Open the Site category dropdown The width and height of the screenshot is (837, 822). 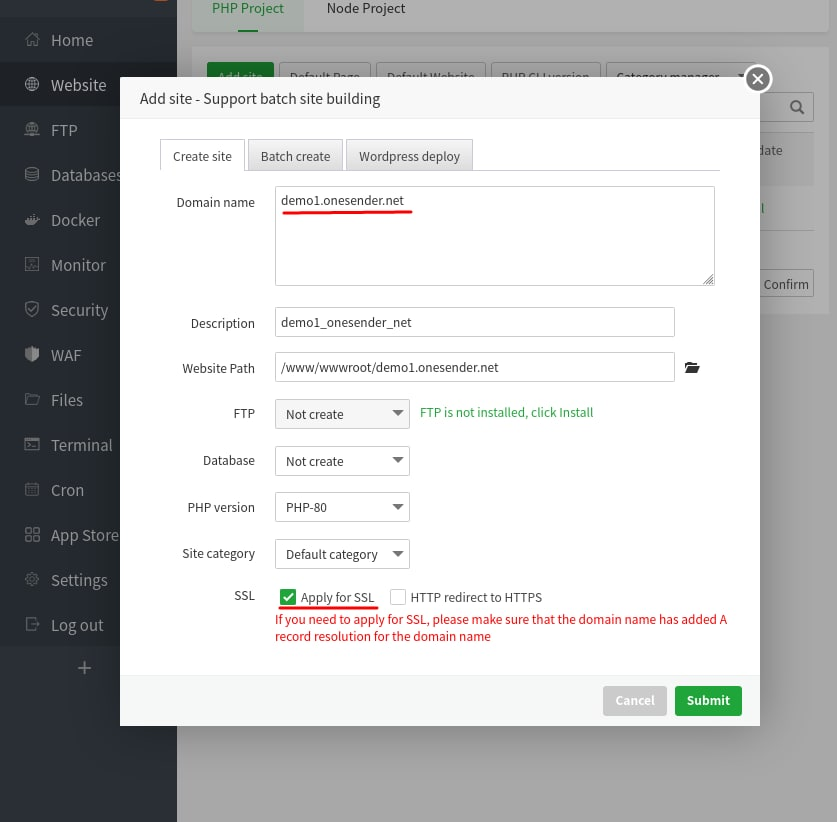[342, 554]
